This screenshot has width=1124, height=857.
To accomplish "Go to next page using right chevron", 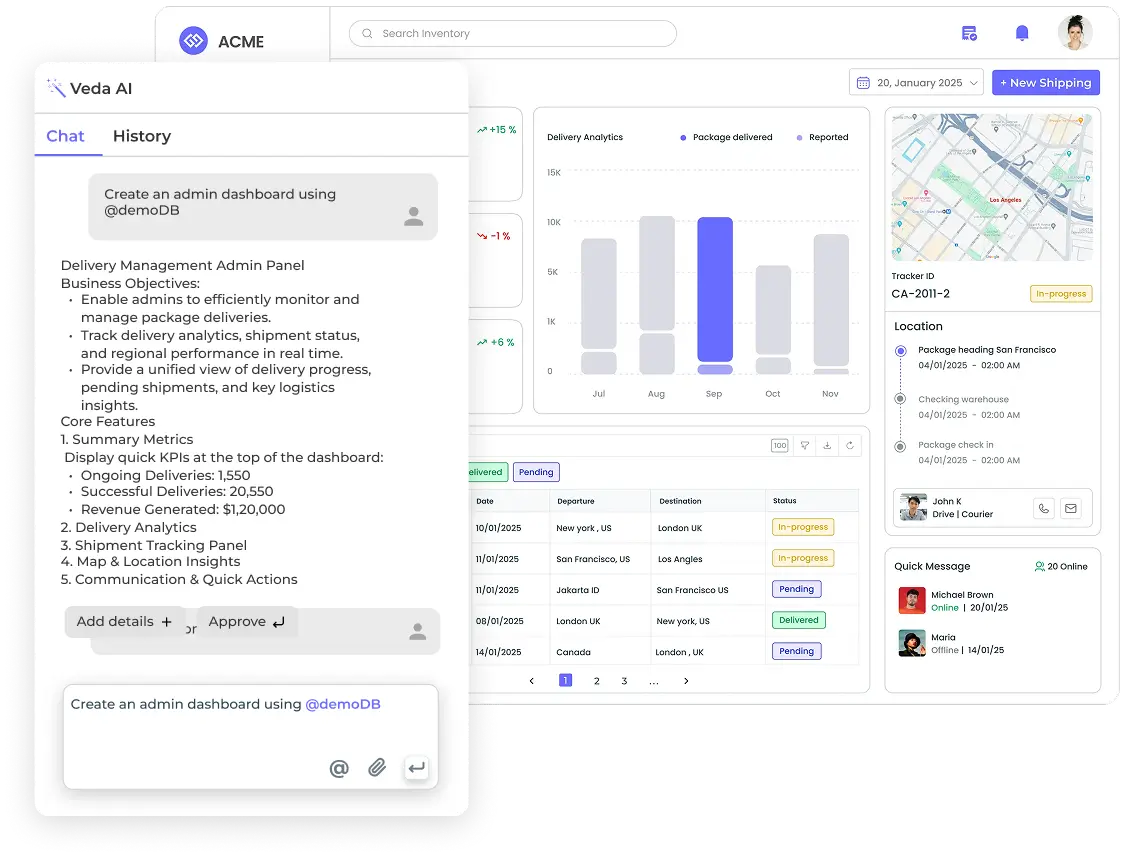I will (x=686, y=681).
